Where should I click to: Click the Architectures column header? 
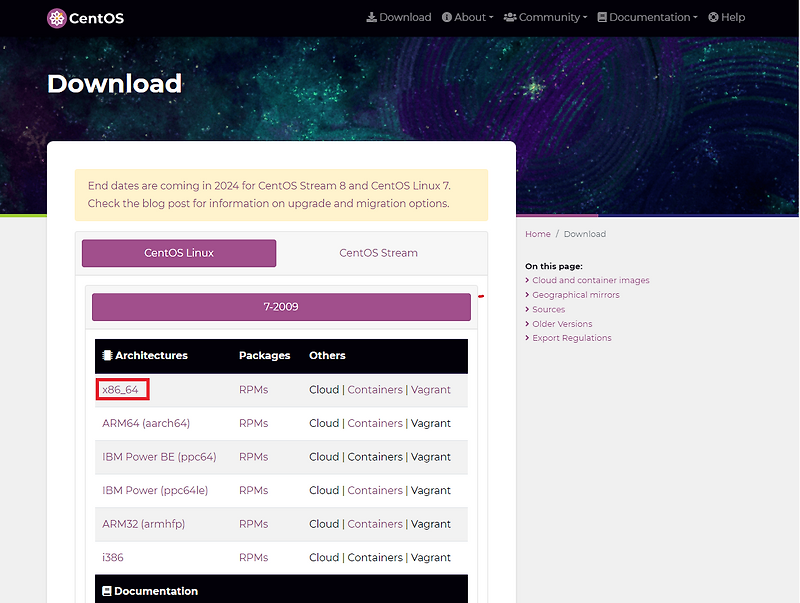pos(145,356)
